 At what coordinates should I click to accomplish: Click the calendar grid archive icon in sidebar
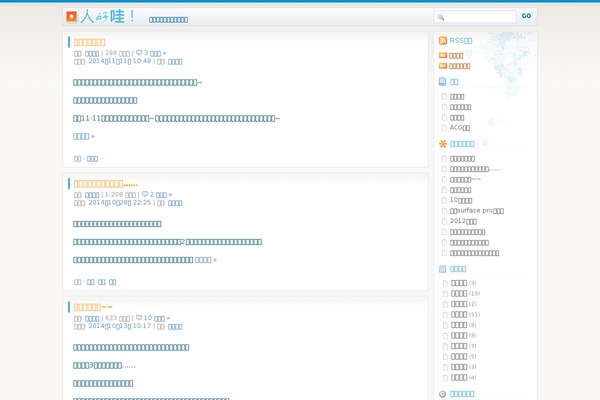coord(443,269)
